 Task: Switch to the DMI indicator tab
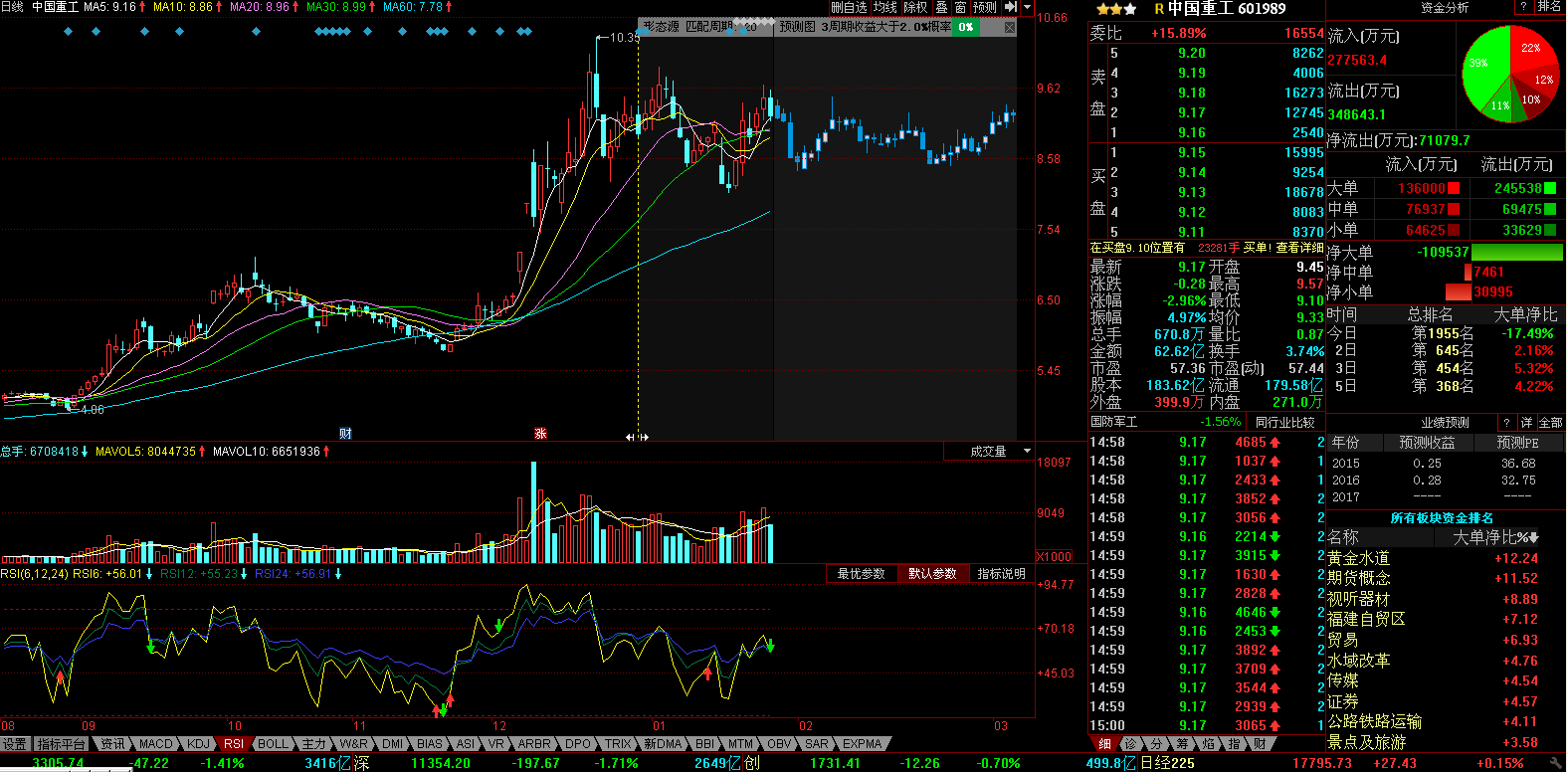[393, 744]
